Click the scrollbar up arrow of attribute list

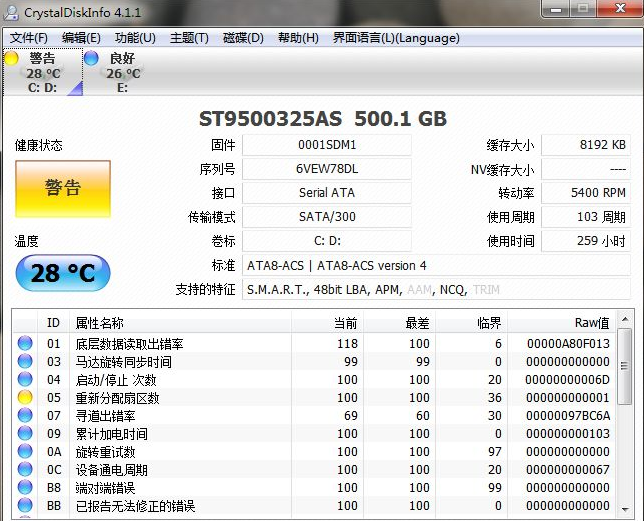(x=625, y=319)
